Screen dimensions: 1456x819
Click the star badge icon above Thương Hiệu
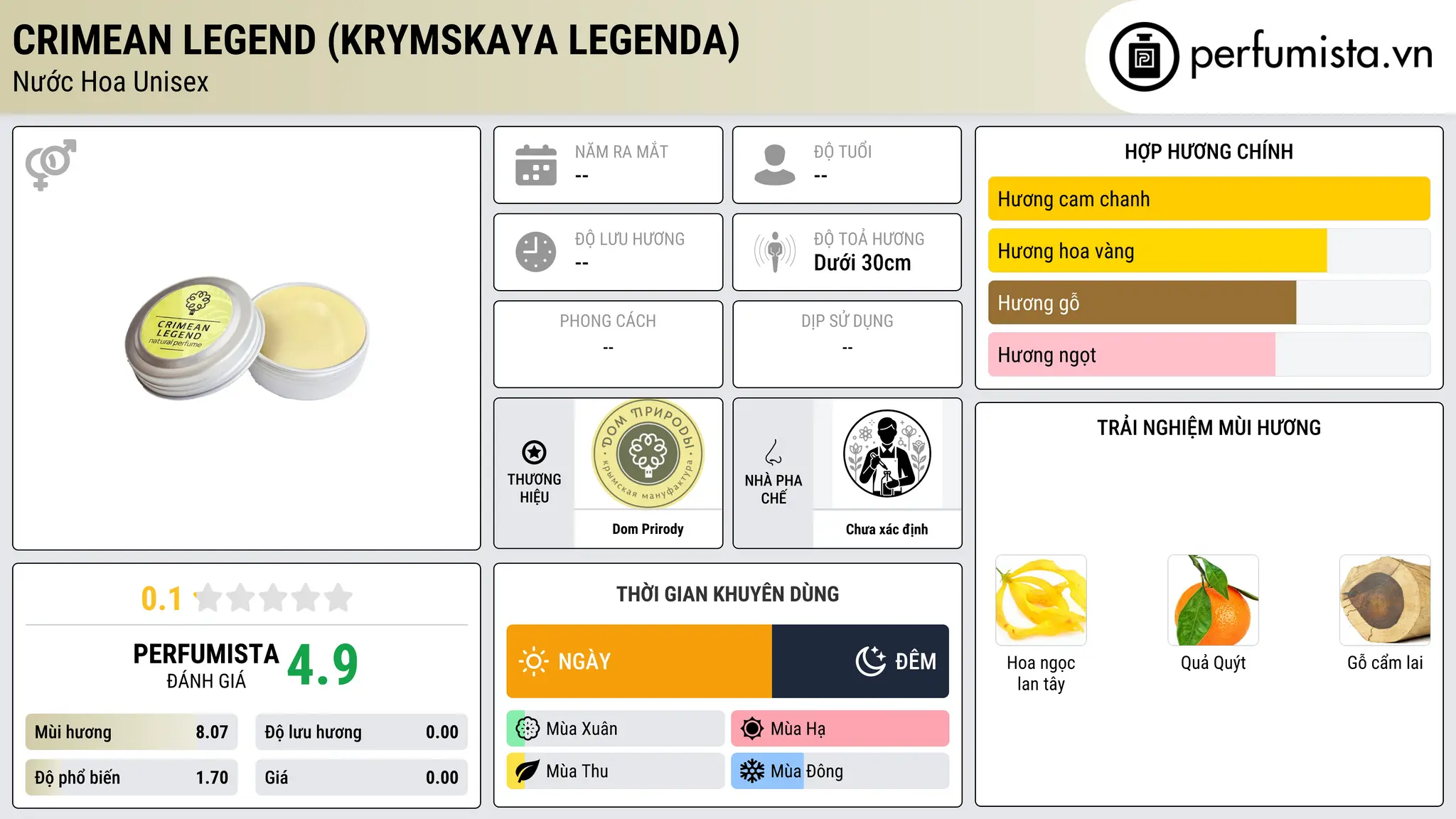[534, 452]
